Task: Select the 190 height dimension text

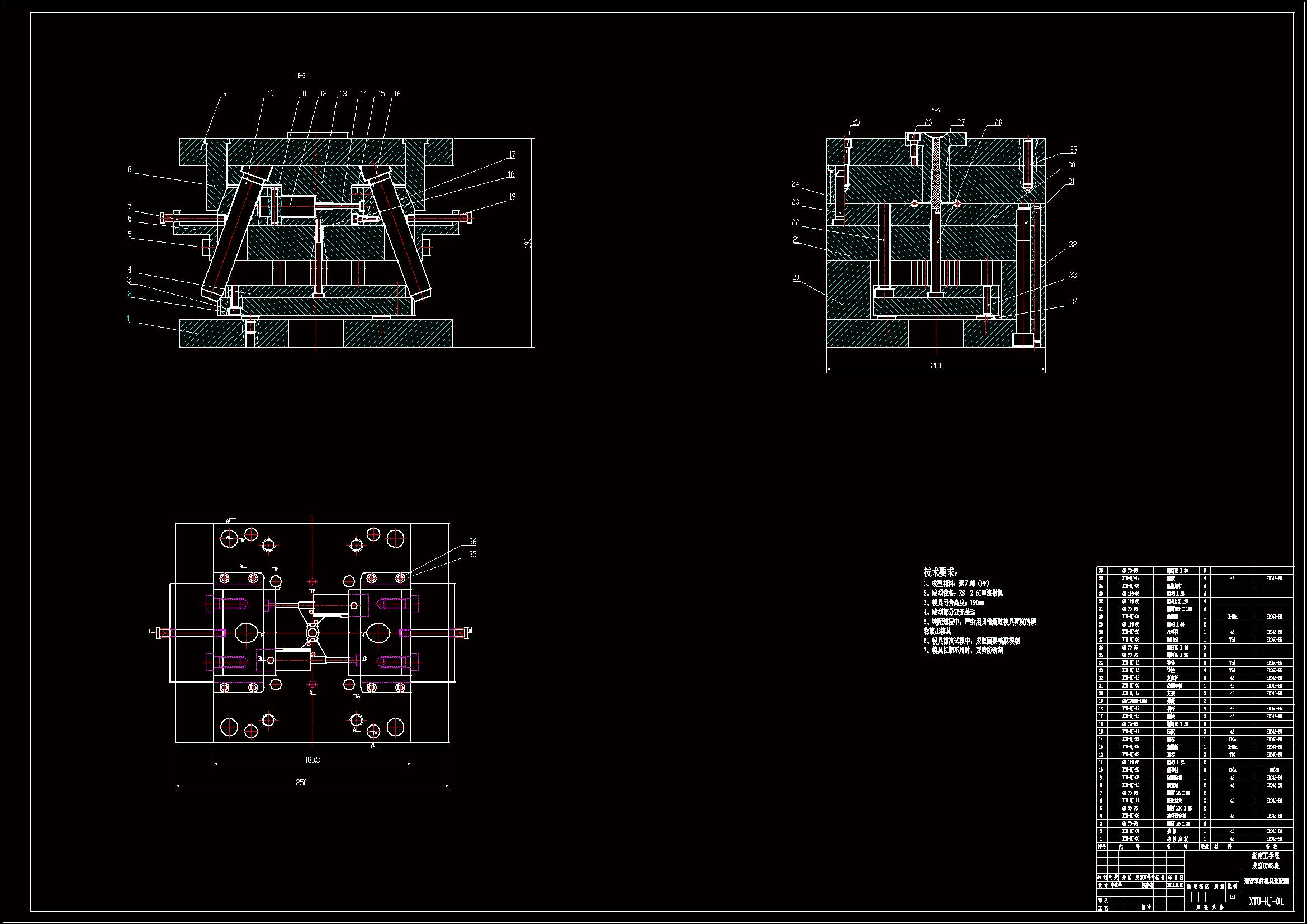Action: 527,243
